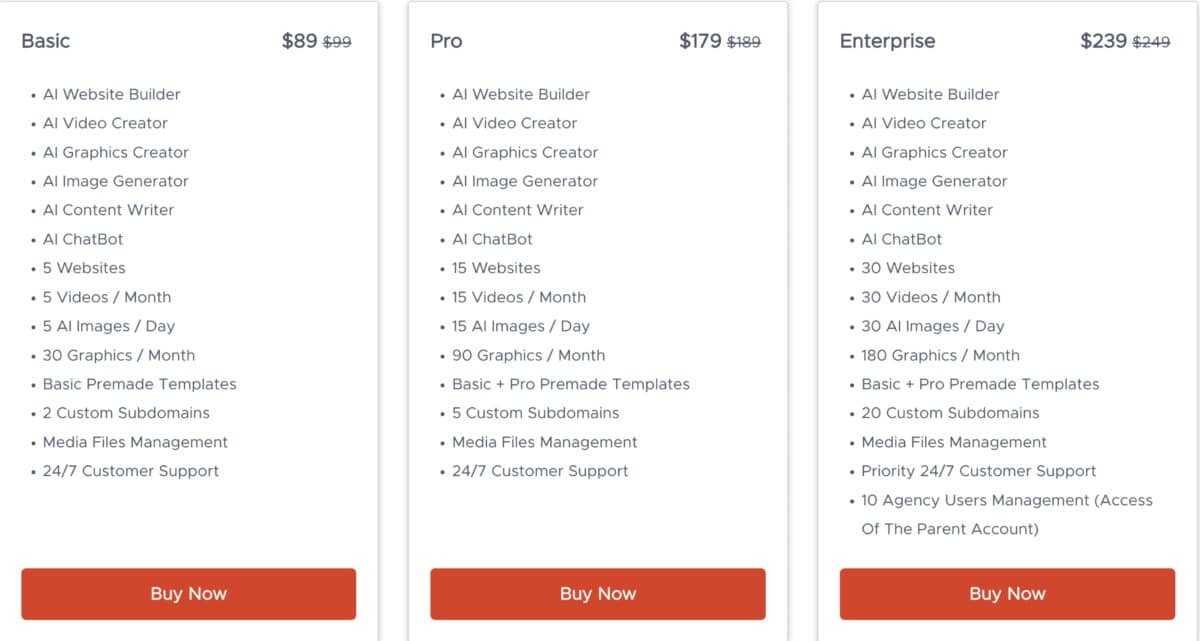Select the Basic plan title
The height and width of the screenshot is (641, 1200).
(x=46, y=41)
